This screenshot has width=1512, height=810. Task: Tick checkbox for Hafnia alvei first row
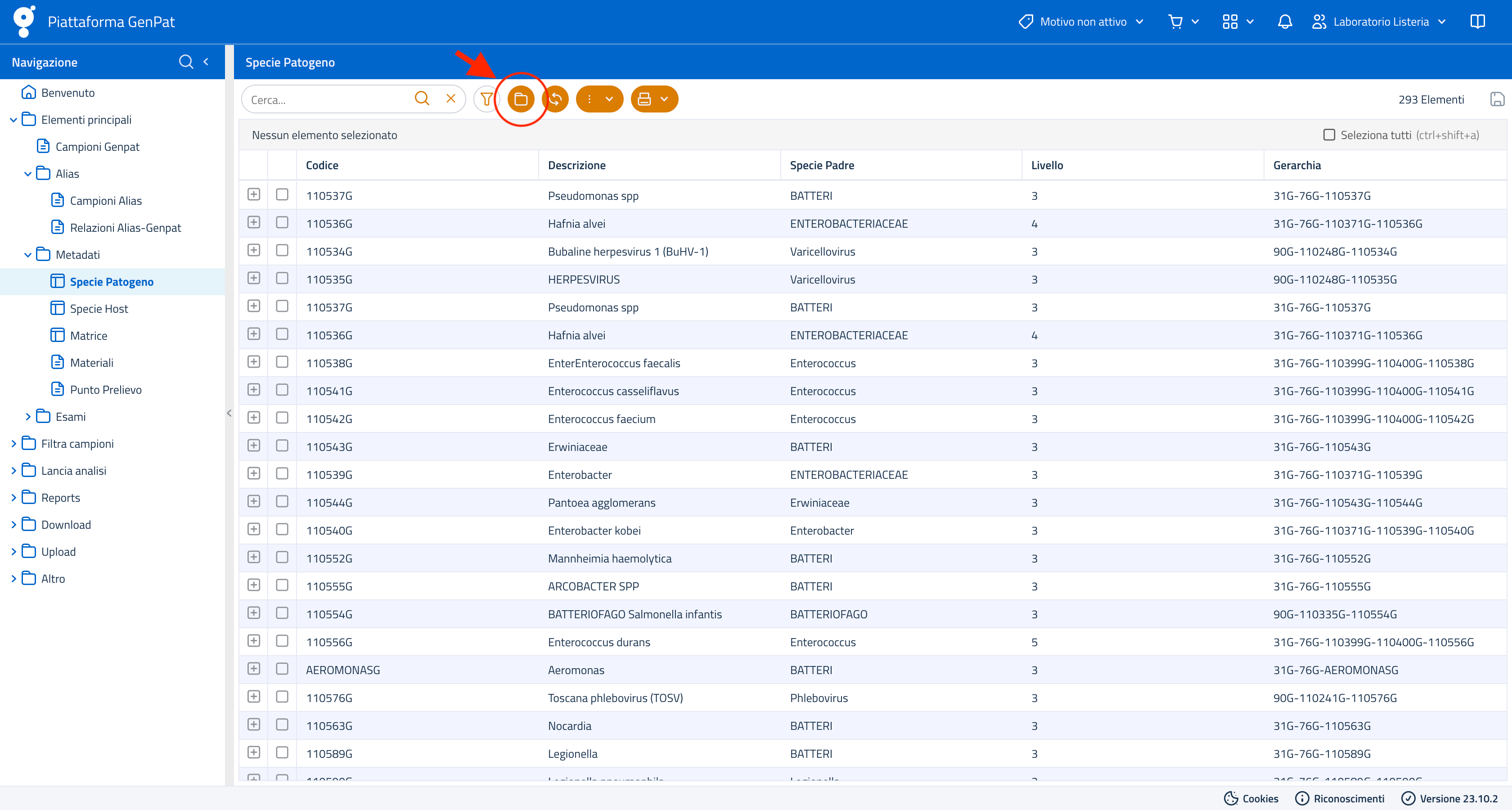282,222
